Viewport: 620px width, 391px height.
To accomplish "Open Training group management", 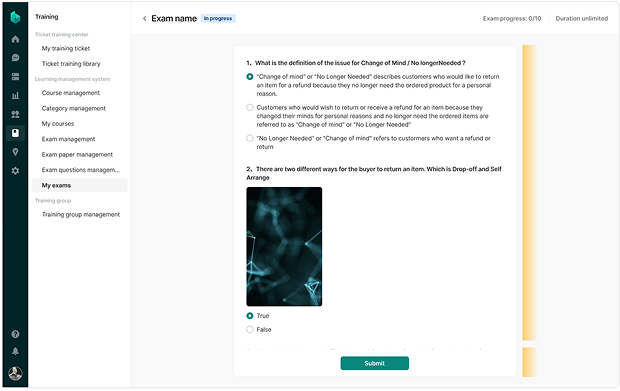I will [x=81, y=214].
